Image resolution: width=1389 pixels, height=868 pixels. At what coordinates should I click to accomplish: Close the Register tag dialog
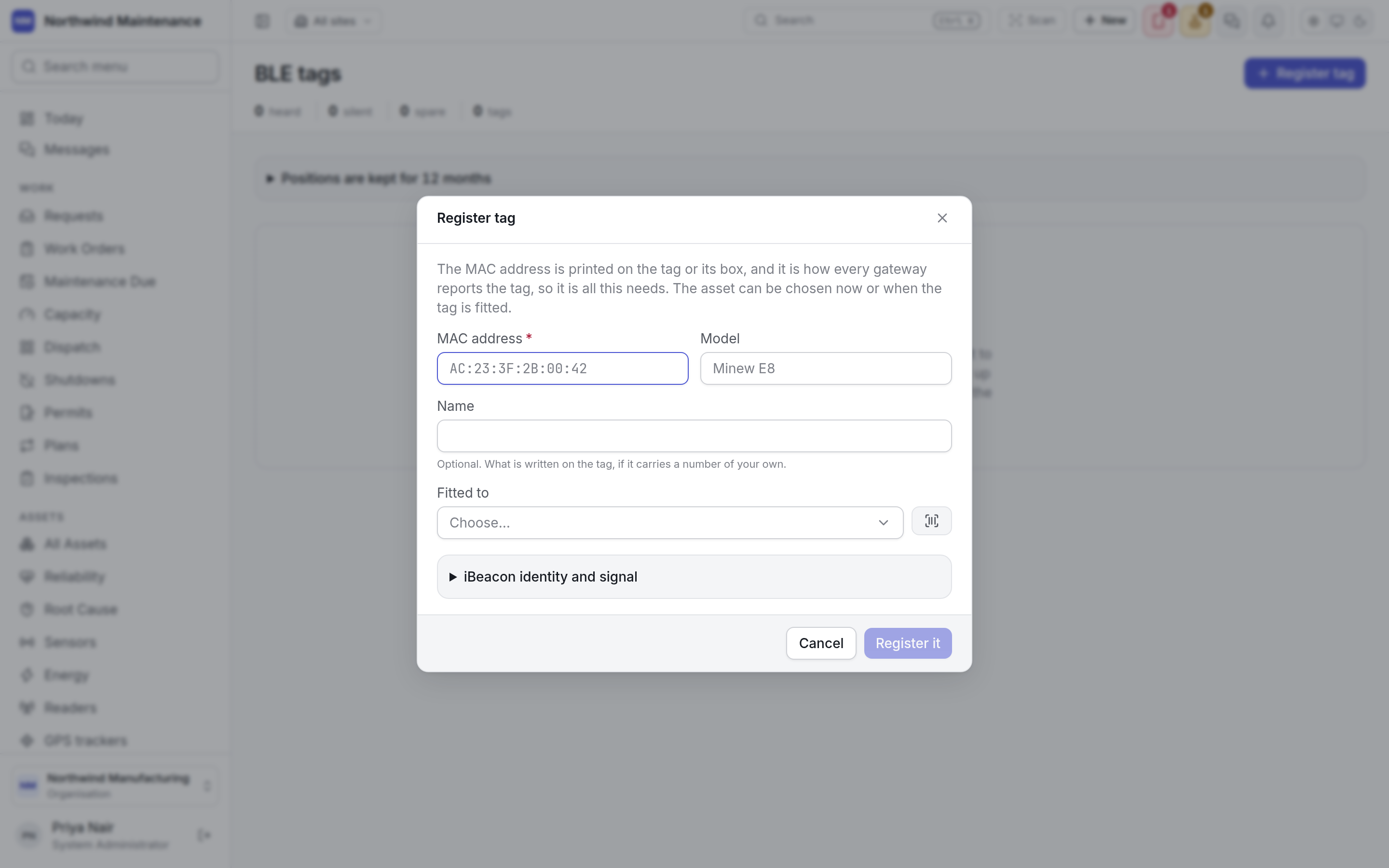click(942, 218)
